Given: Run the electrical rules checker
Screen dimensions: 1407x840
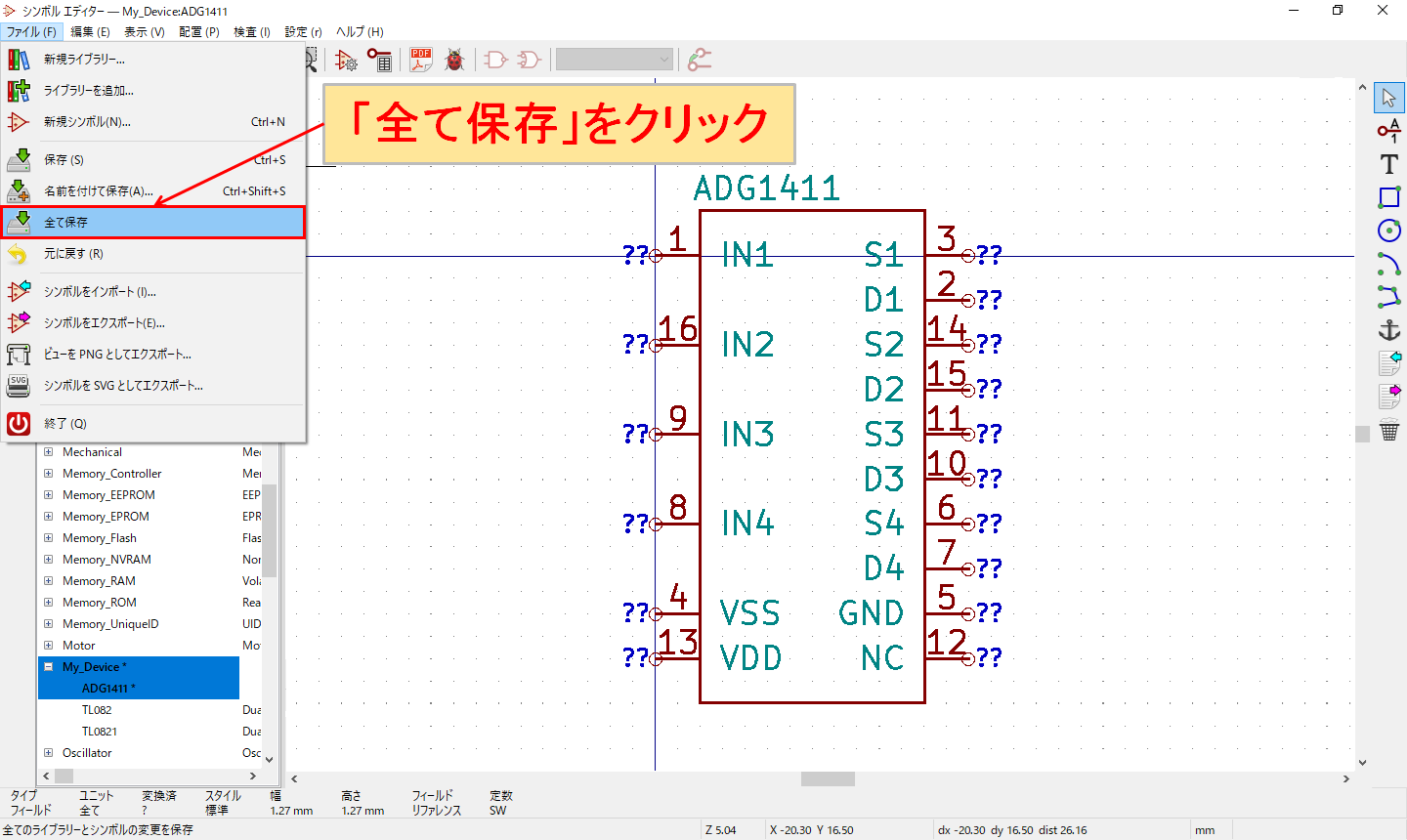Looking at the screenshot, I should (x=453, y=60).
